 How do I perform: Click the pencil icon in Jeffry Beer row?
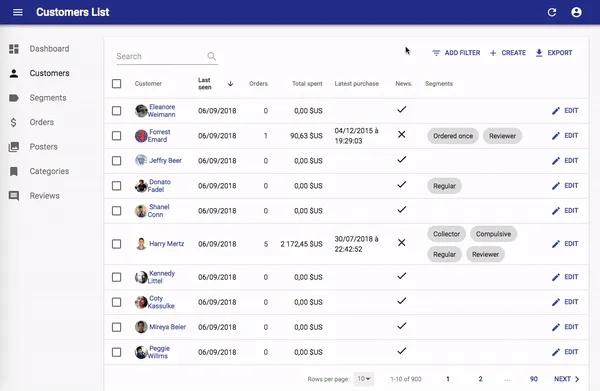pos(556,161)
